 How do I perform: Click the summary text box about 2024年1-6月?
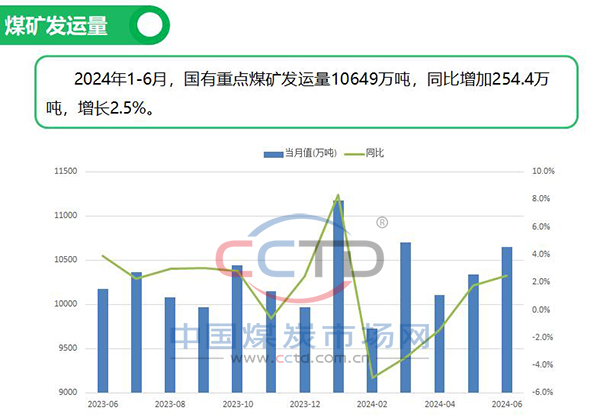tap(306, 90)
